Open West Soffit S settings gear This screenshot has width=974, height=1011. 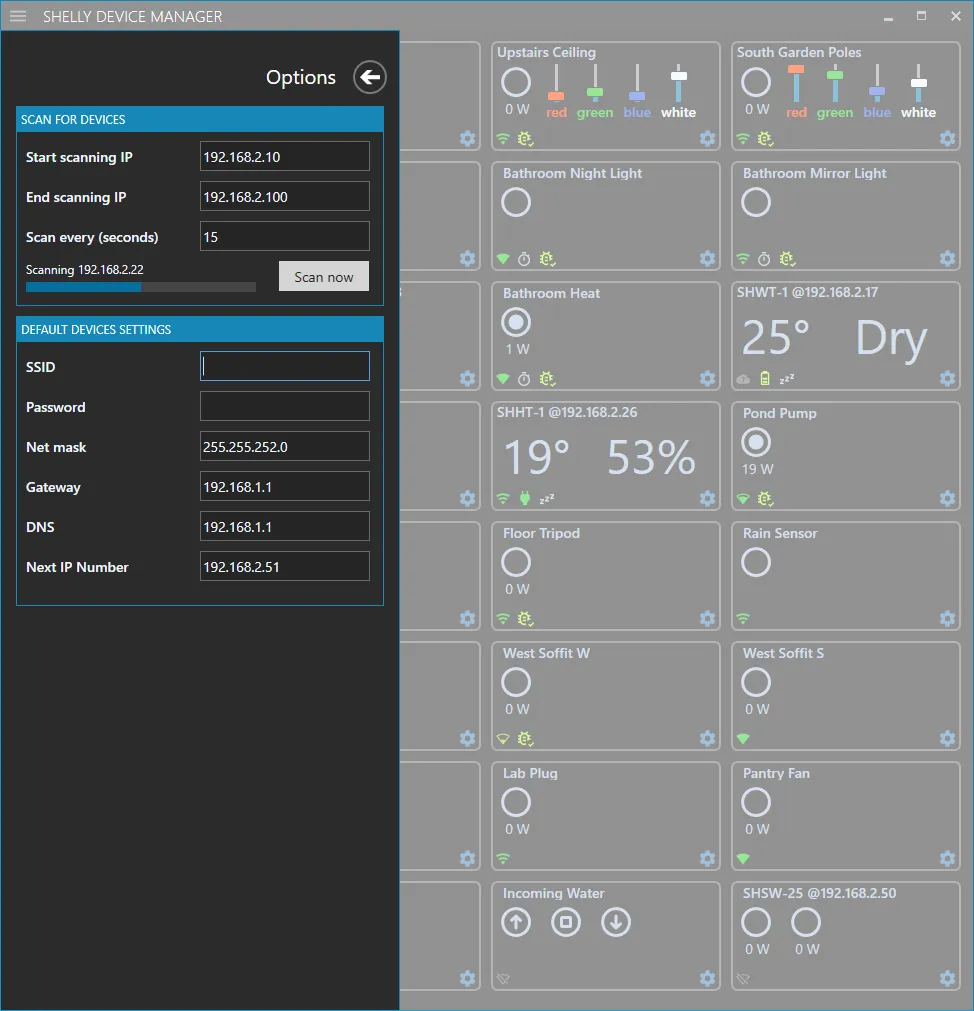(x=947, y=738)
